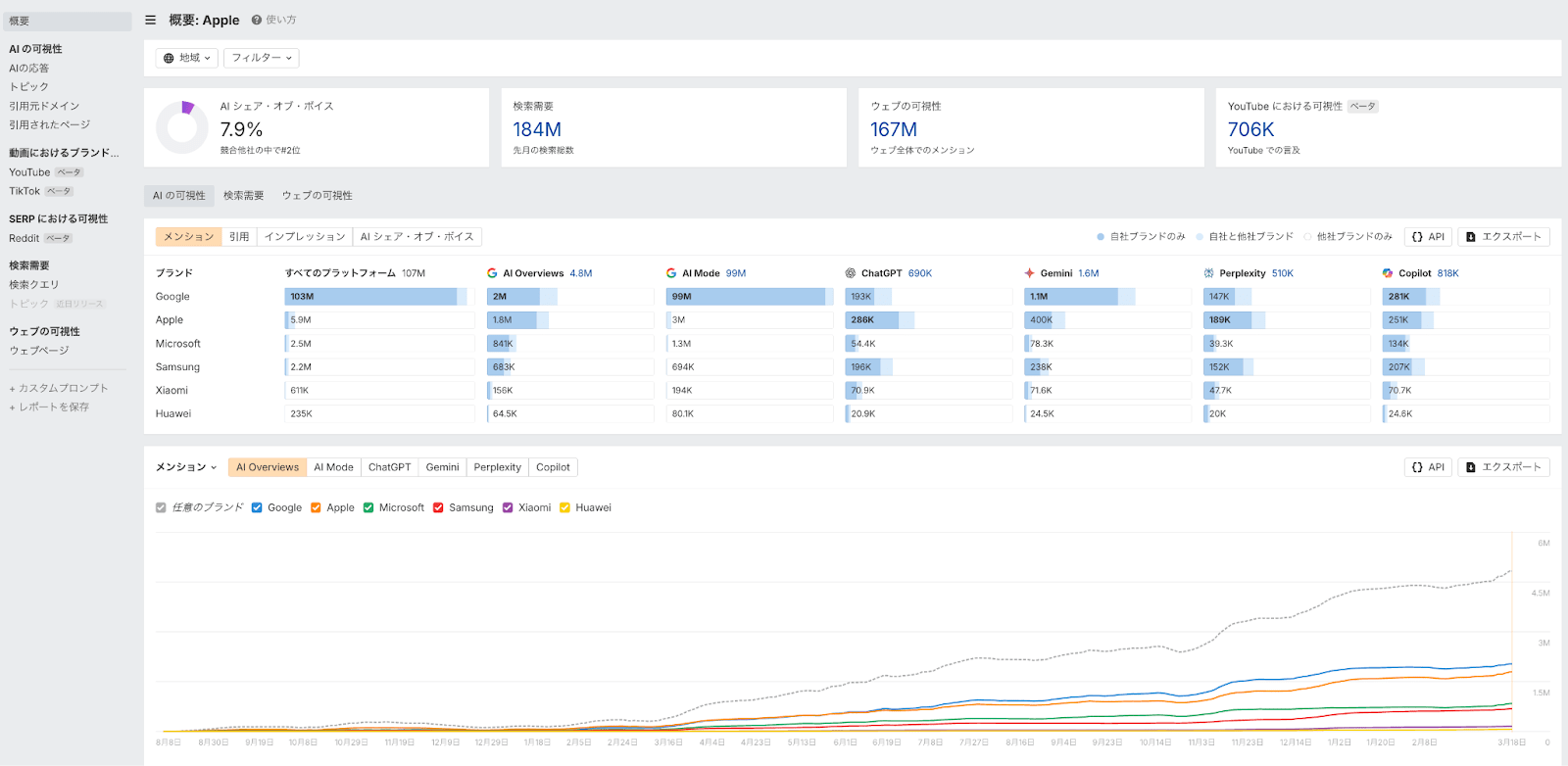1568x766 pixels.
Task: Switch to the 検索需要 tab
Action: coord(243,195)
